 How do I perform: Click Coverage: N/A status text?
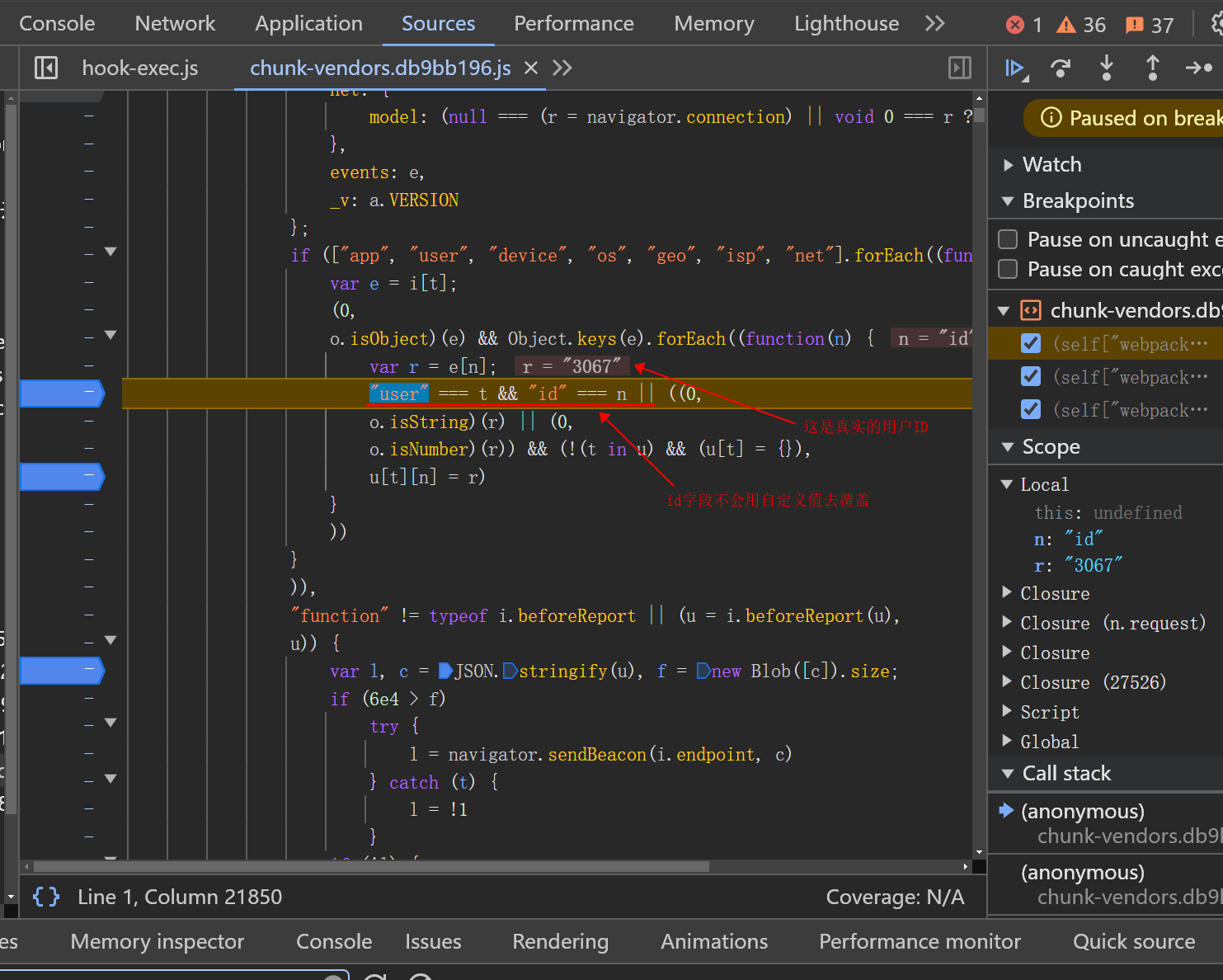[895, 897]
